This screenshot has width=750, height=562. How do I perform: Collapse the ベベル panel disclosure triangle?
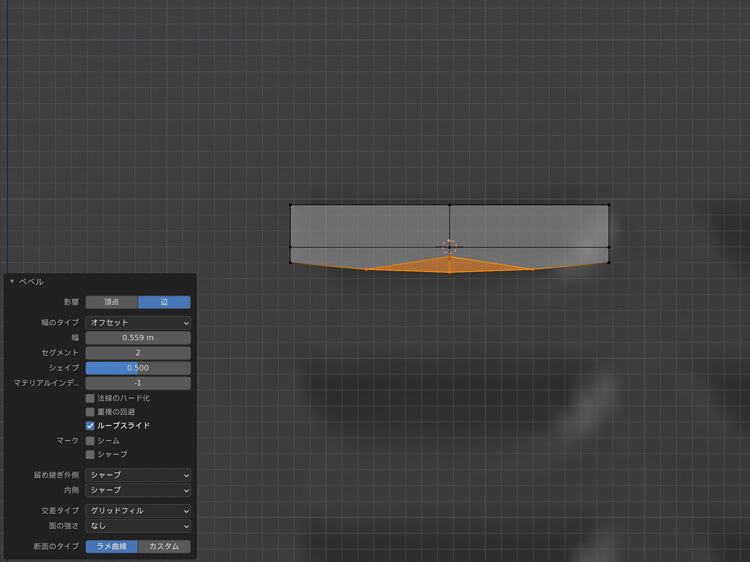pos(12,282)
